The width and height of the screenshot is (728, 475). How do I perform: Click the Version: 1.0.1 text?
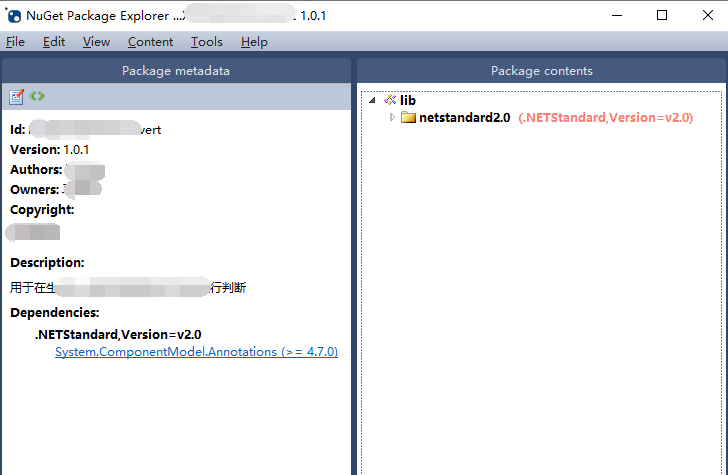(50, 150)
